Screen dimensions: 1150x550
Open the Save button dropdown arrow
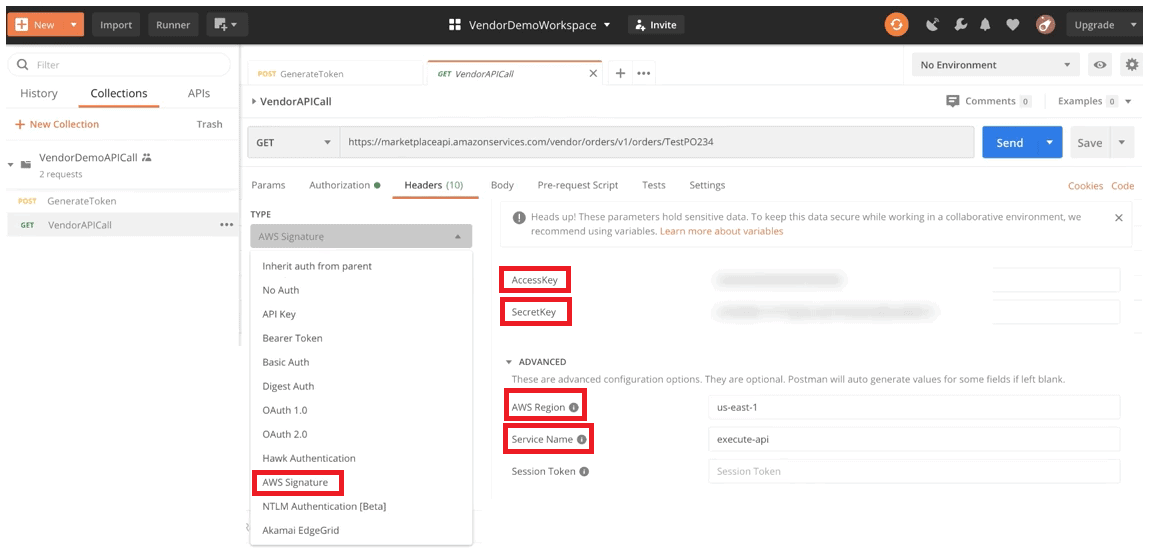[x=1121, y=142]
